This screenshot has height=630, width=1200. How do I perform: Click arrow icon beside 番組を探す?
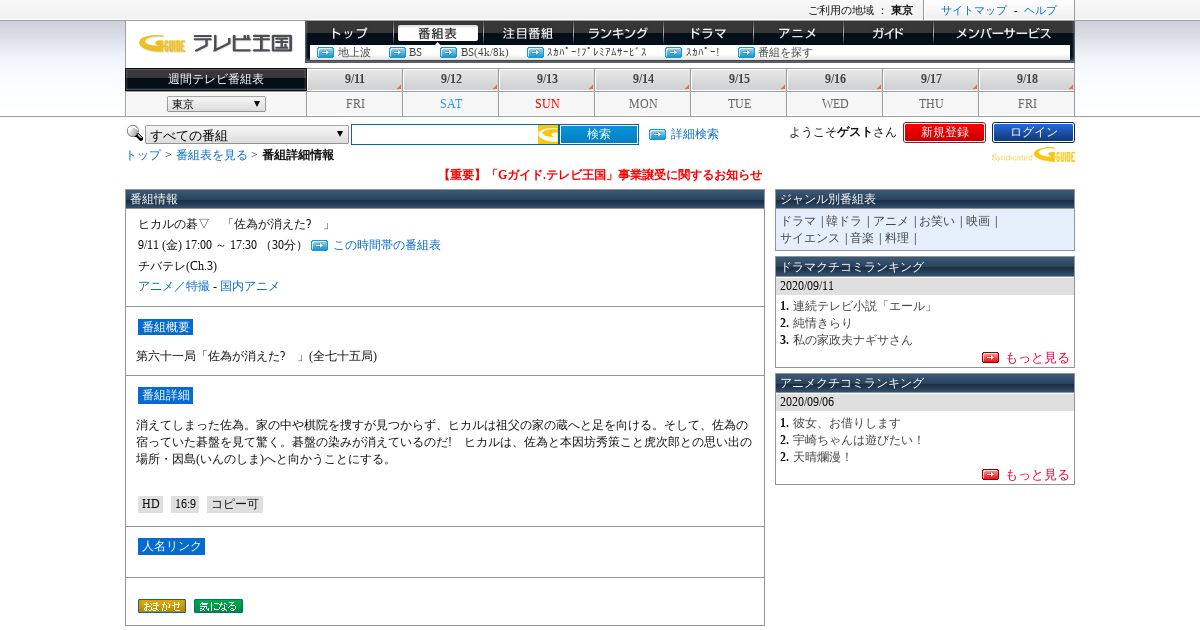tap(746, 52)
